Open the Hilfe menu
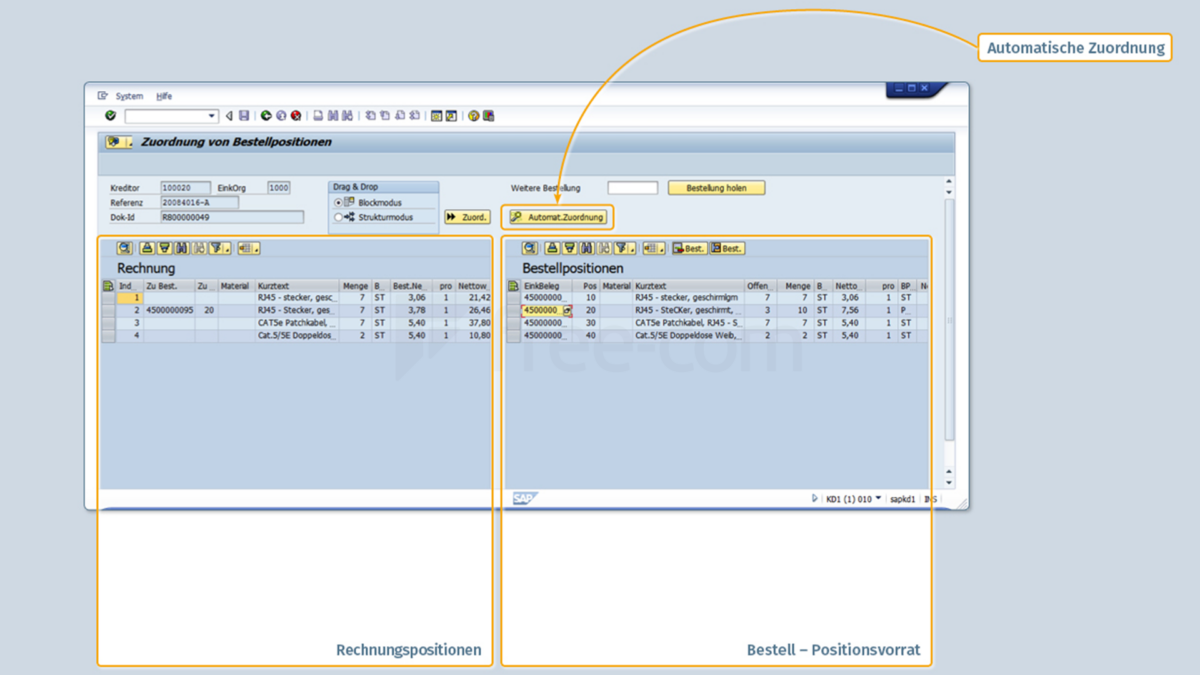The width and height of the screenshot is (1200, 675). [x=164, y=96]
